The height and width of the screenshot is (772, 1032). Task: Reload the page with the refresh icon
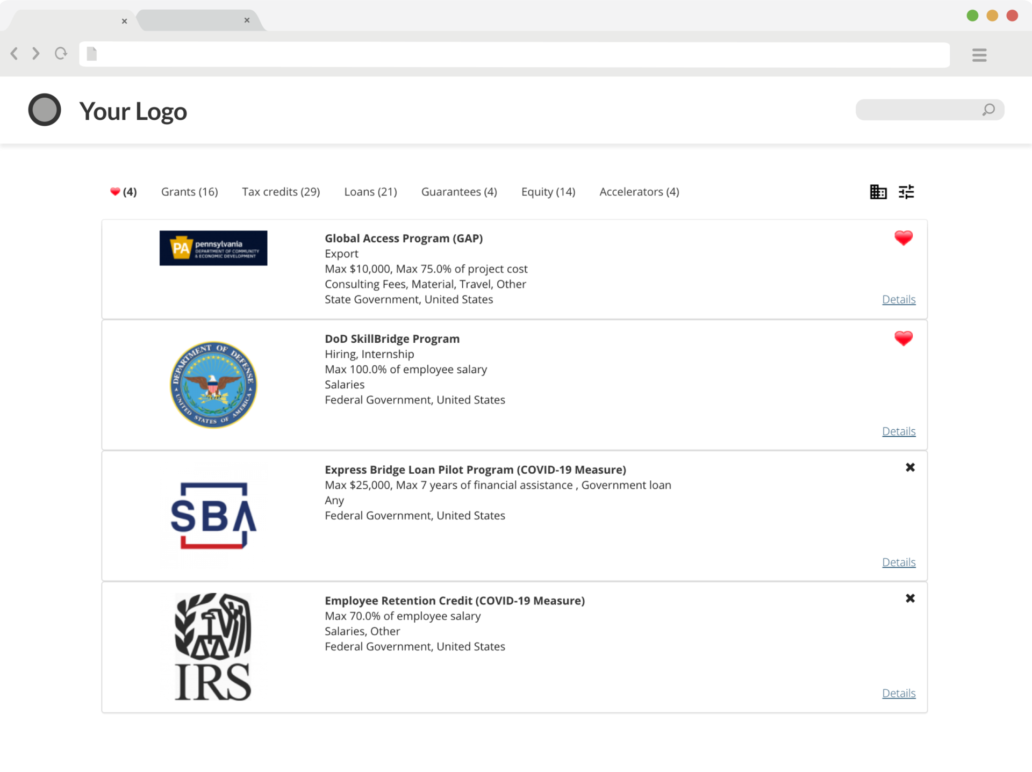click(x=60, y=54)
